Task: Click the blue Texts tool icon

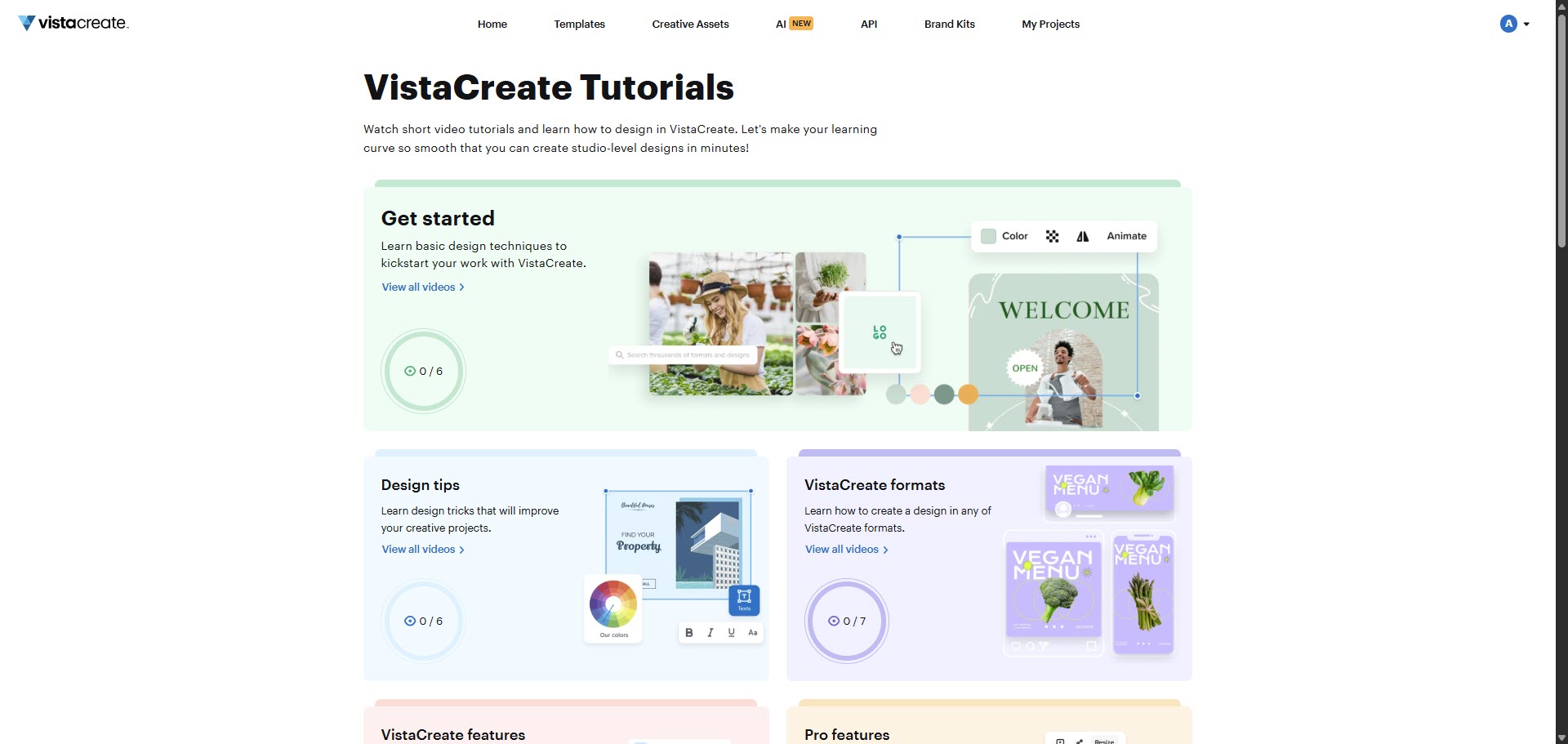Action: [744, 600]
